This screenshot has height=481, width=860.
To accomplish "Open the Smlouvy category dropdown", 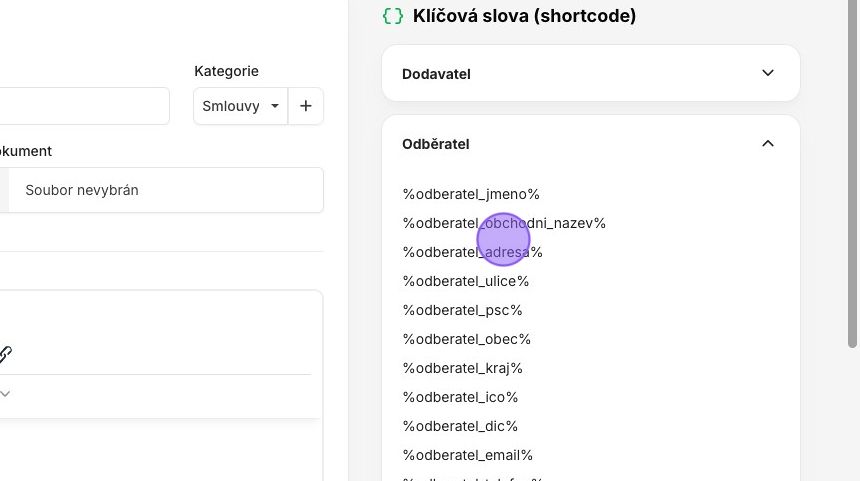I will 241,106.
